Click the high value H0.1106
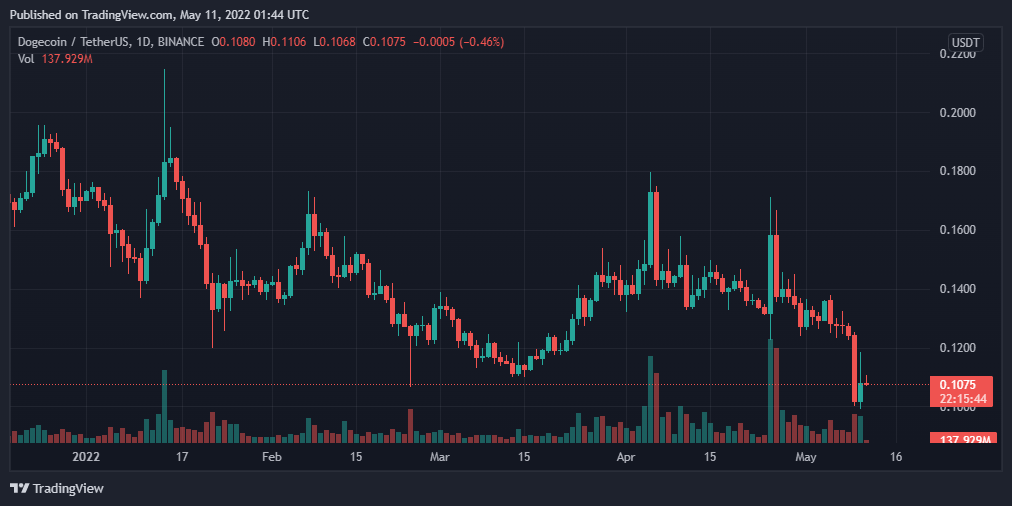The width and height of the screenshot is (1012, 506). pos(283,42)
